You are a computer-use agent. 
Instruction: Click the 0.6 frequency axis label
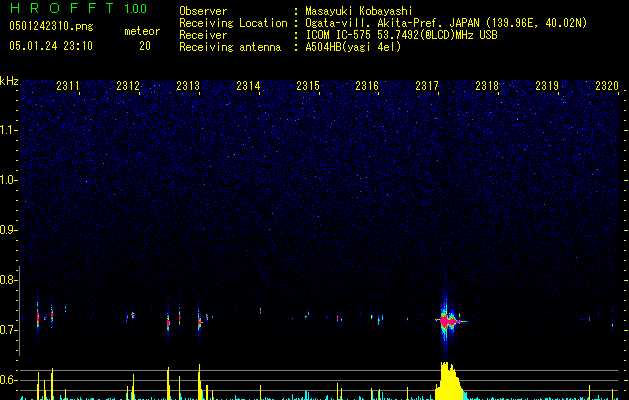(9, 380)
